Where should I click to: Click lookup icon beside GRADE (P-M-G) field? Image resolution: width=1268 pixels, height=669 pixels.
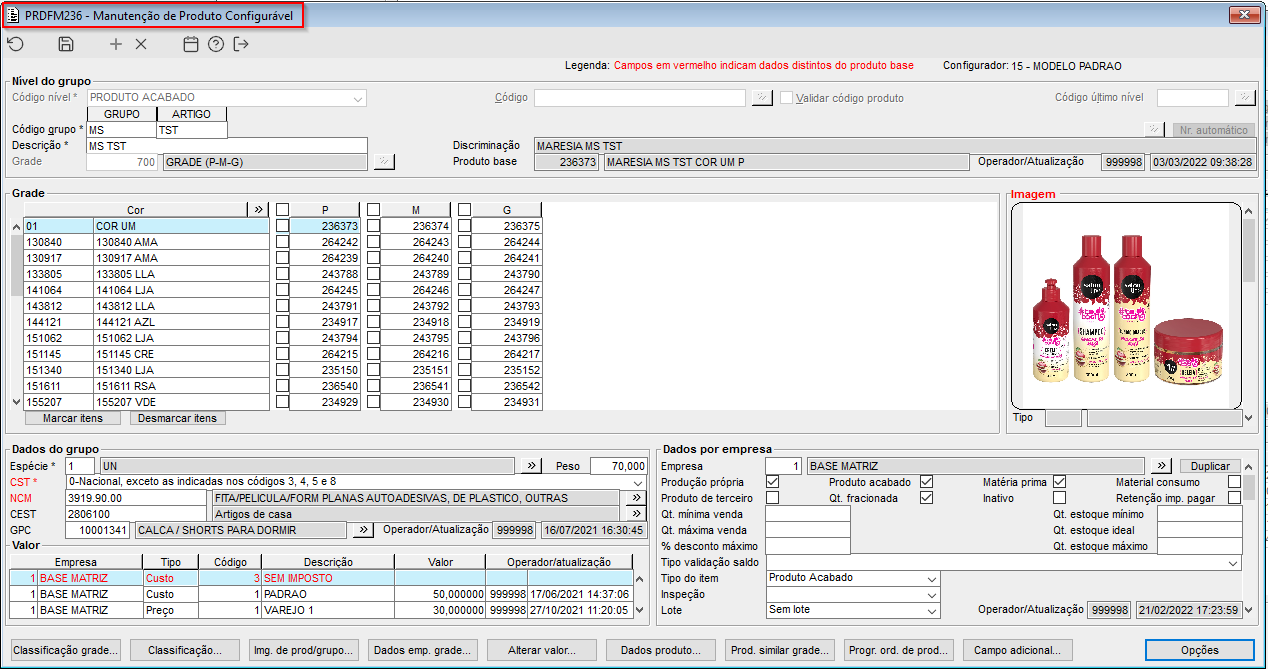click(384, 162)
